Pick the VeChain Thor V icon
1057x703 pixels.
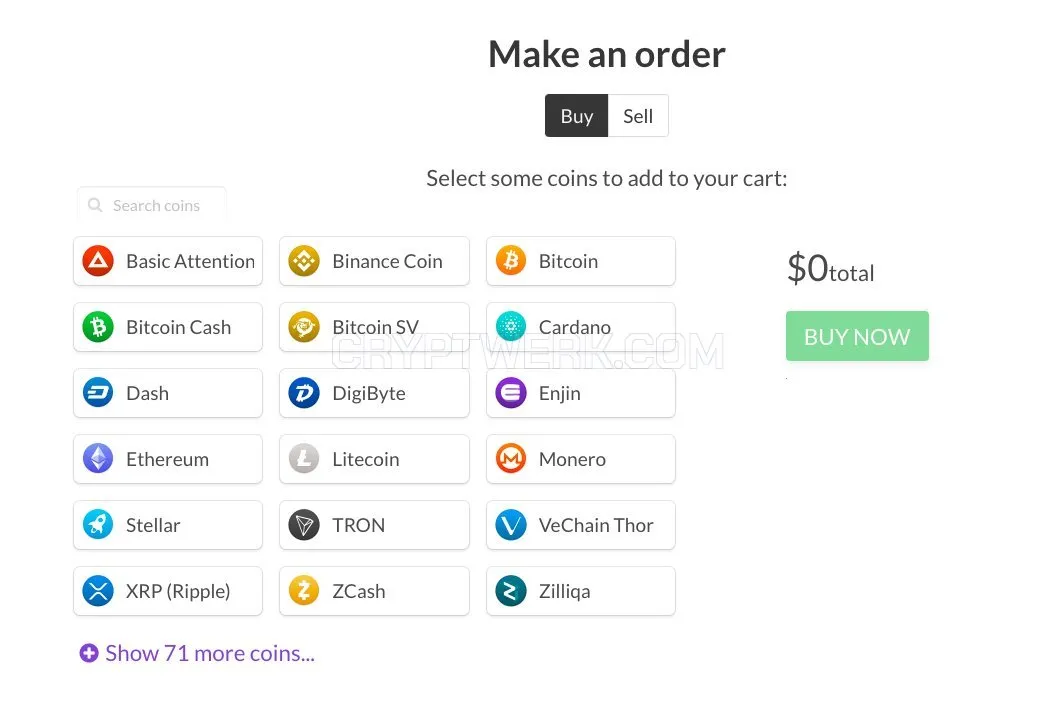point(511,525)
